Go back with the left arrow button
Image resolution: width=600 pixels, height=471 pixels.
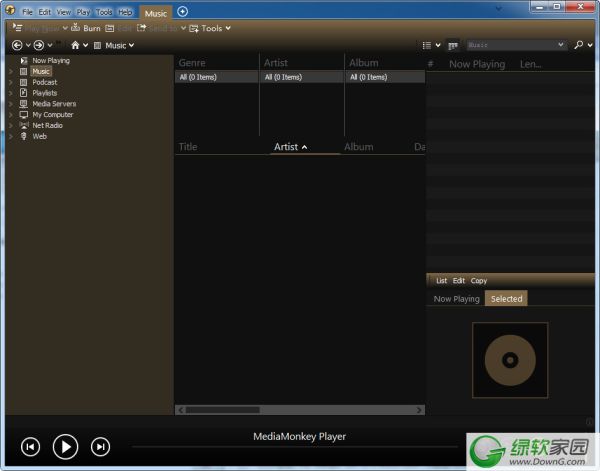coord(17,45)
